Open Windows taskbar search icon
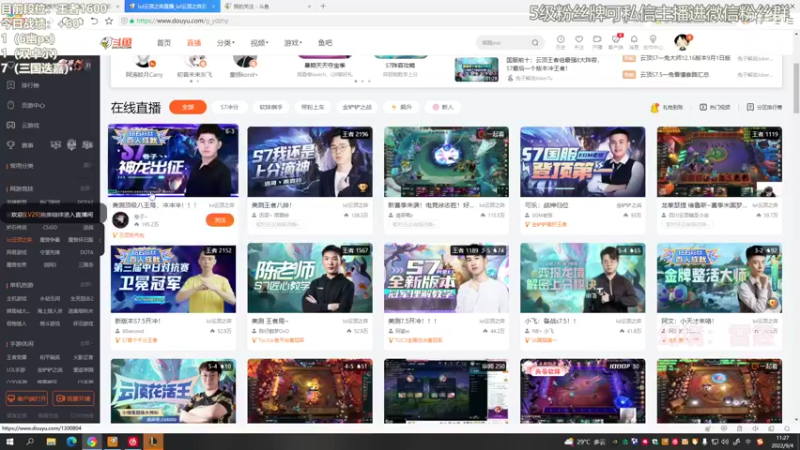800x450 pixels. (x=30, y=442)
